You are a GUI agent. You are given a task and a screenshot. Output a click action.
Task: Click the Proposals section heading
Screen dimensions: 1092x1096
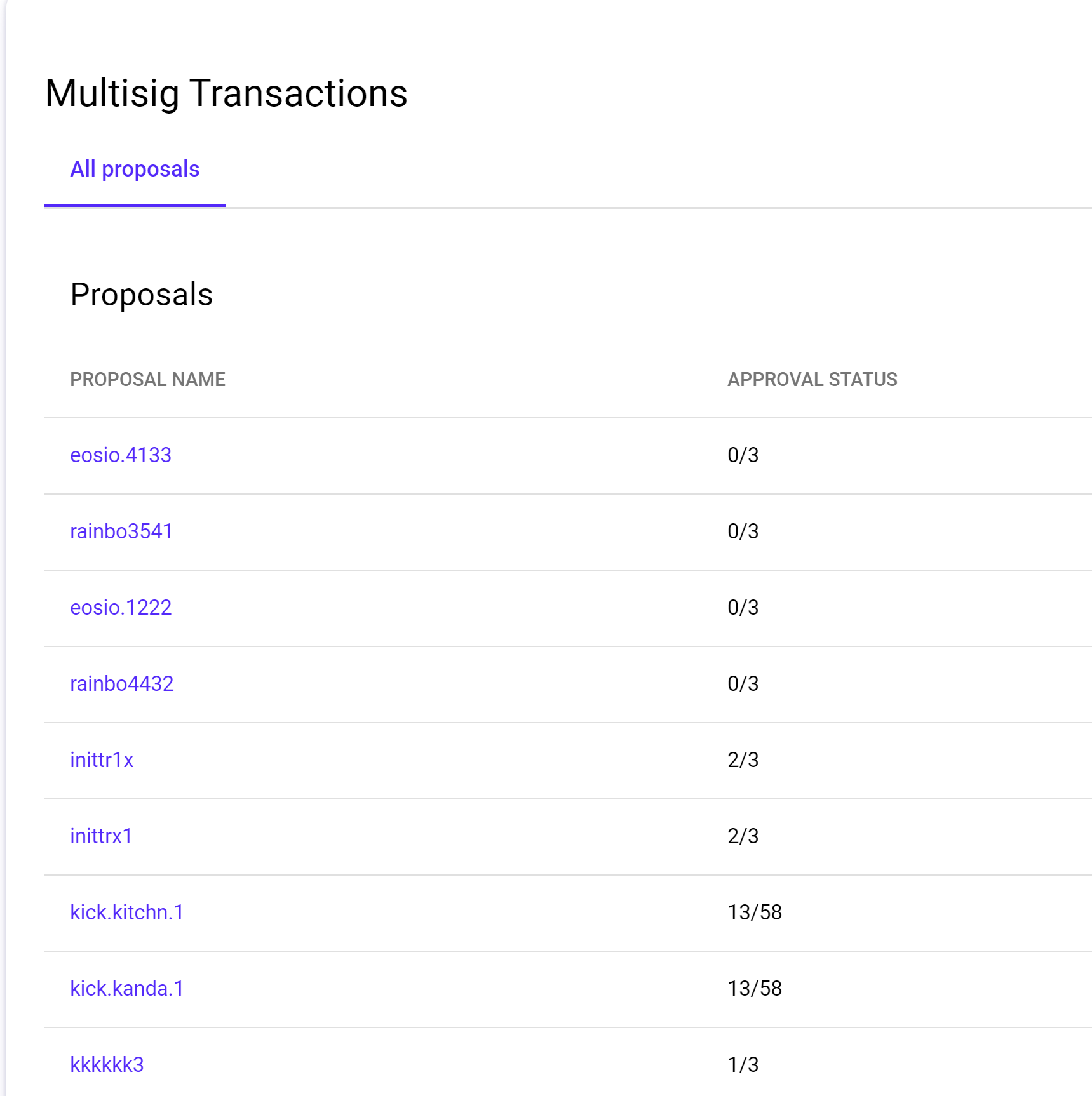click(x=142, y=295)
